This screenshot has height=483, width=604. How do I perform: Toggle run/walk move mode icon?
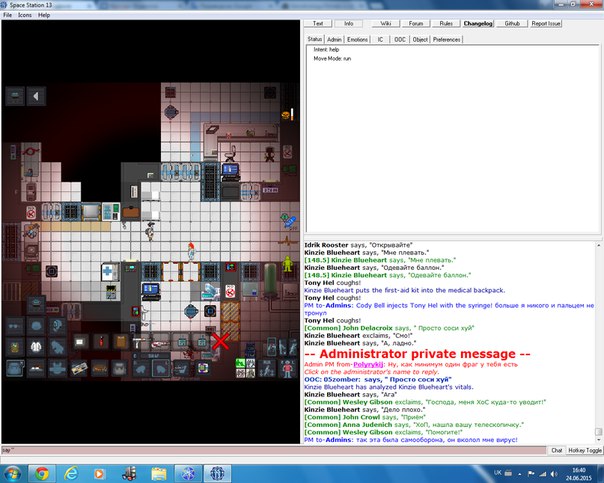click(x=266, y=368)
